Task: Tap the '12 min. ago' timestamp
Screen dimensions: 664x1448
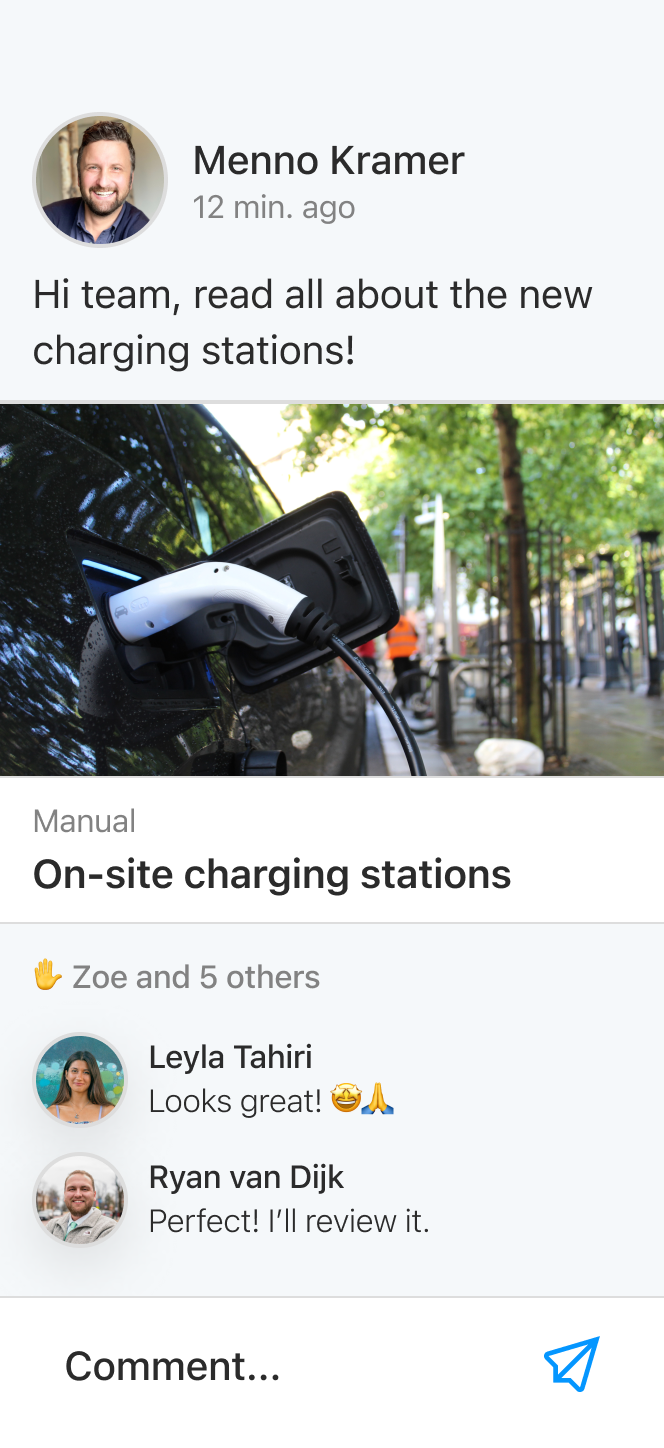Action: click(x=274, y=207)
